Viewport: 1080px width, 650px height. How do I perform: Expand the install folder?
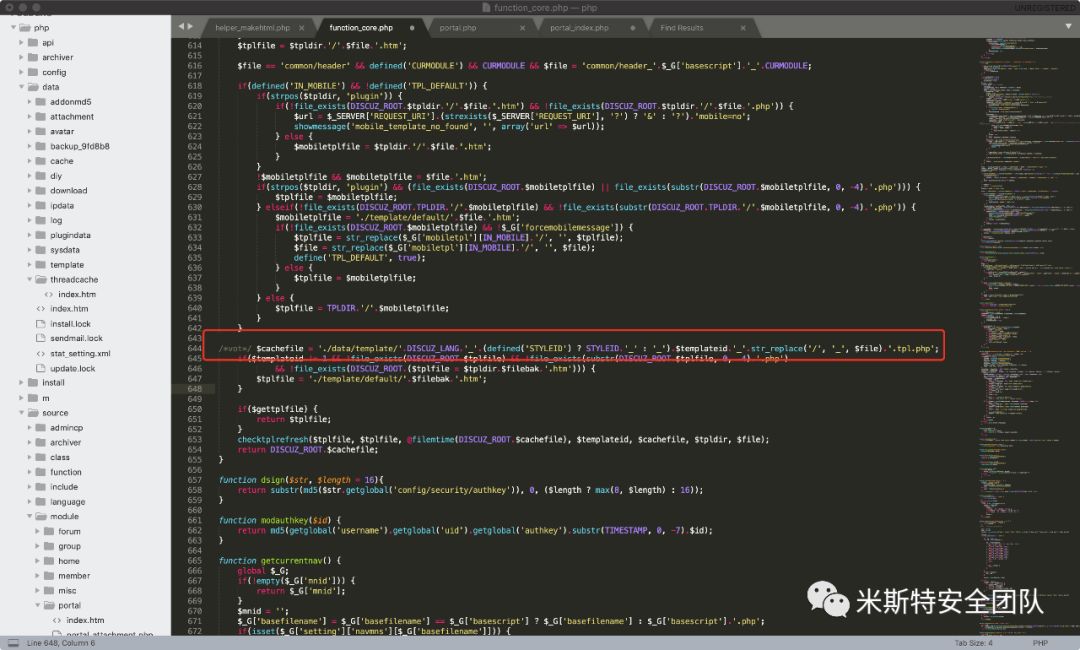pos(21,383)
